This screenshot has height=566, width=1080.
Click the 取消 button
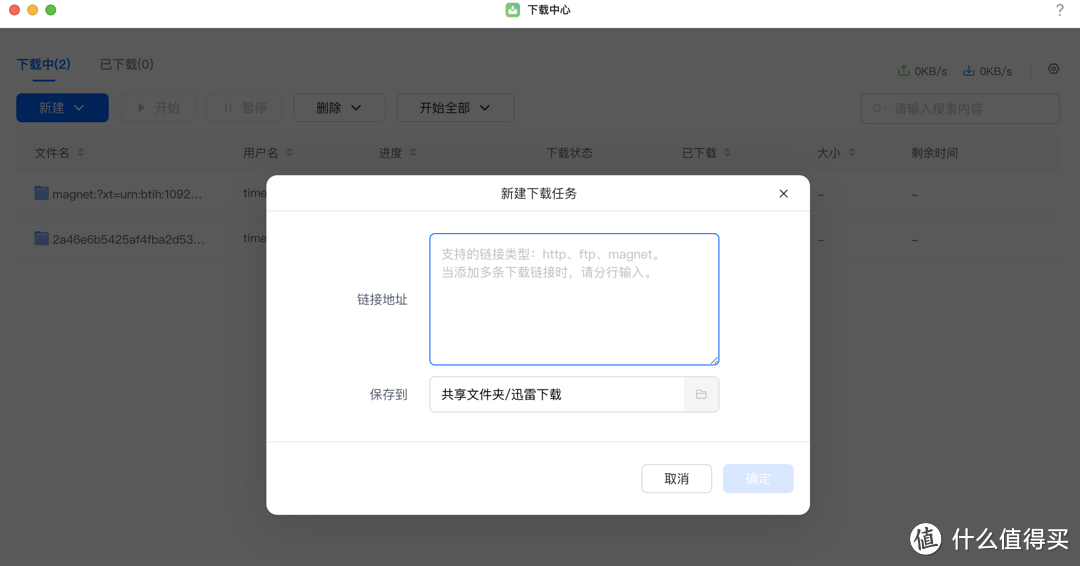point(676,479)
